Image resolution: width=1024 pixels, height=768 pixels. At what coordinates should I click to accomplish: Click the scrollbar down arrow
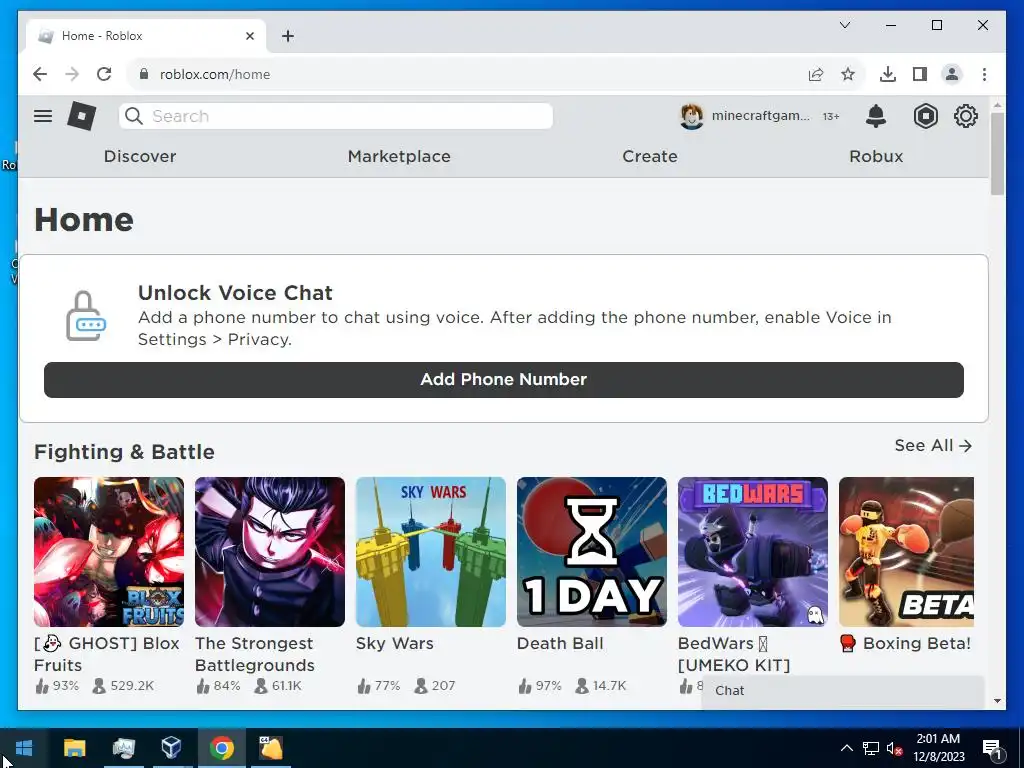point(997,701)
